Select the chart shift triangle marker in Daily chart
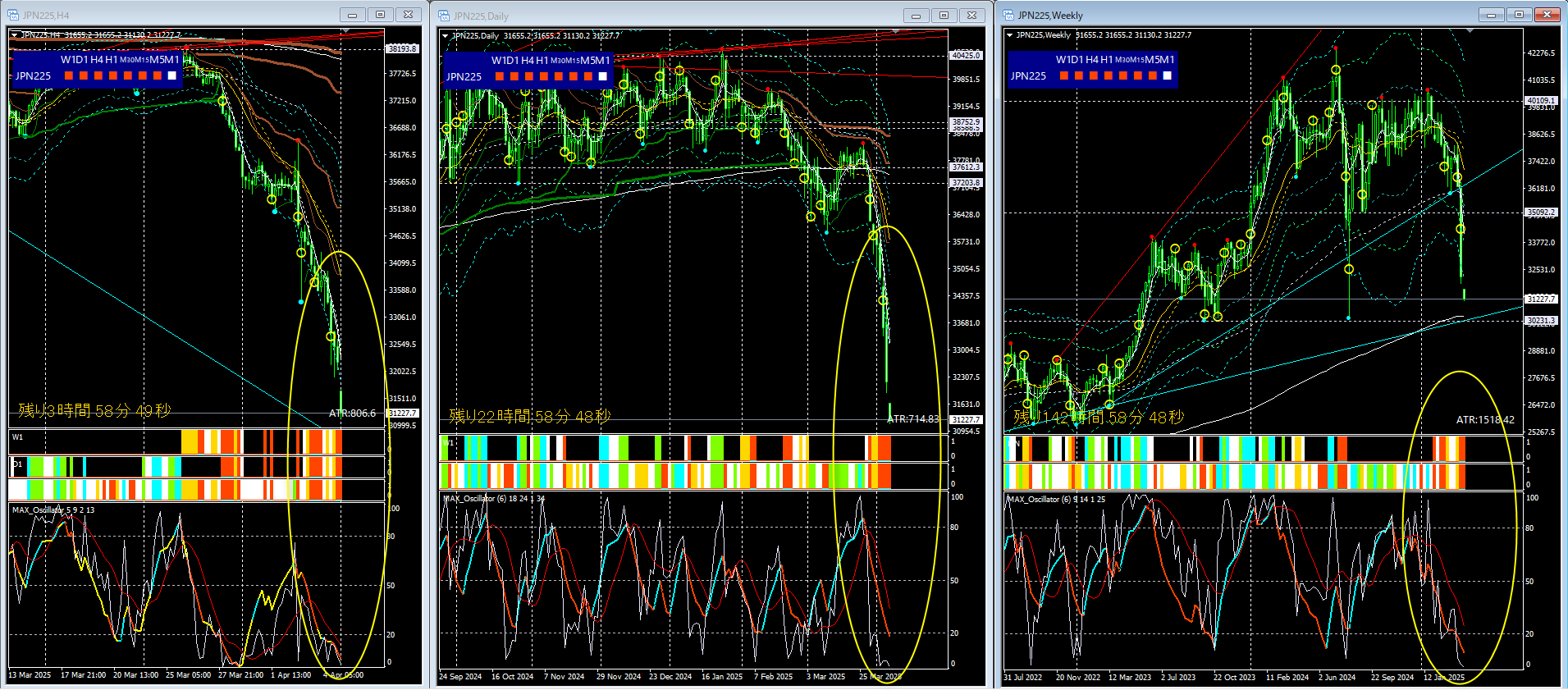 [895, 31]
